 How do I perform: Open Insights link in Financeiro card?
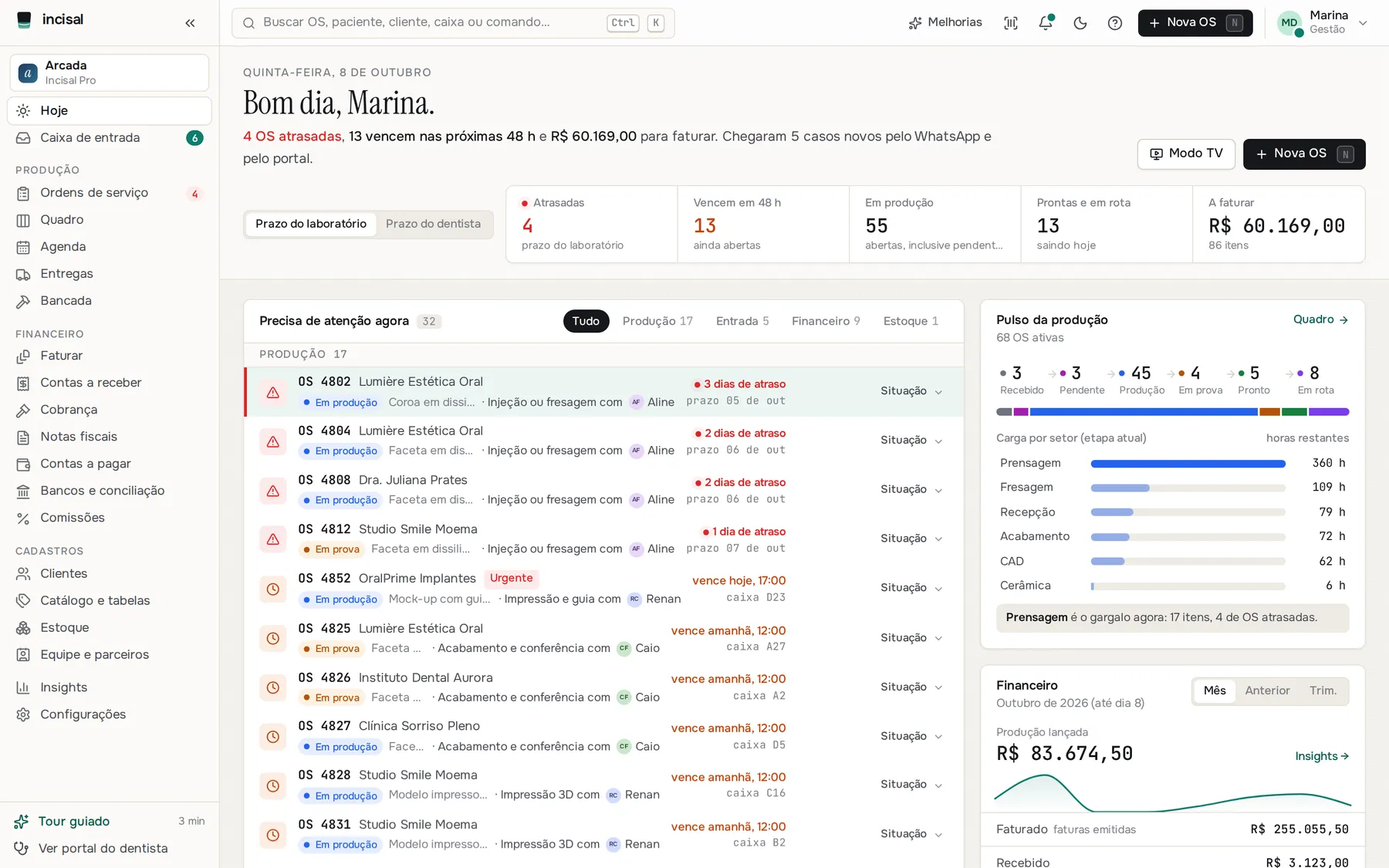(x=1322, y=756)
